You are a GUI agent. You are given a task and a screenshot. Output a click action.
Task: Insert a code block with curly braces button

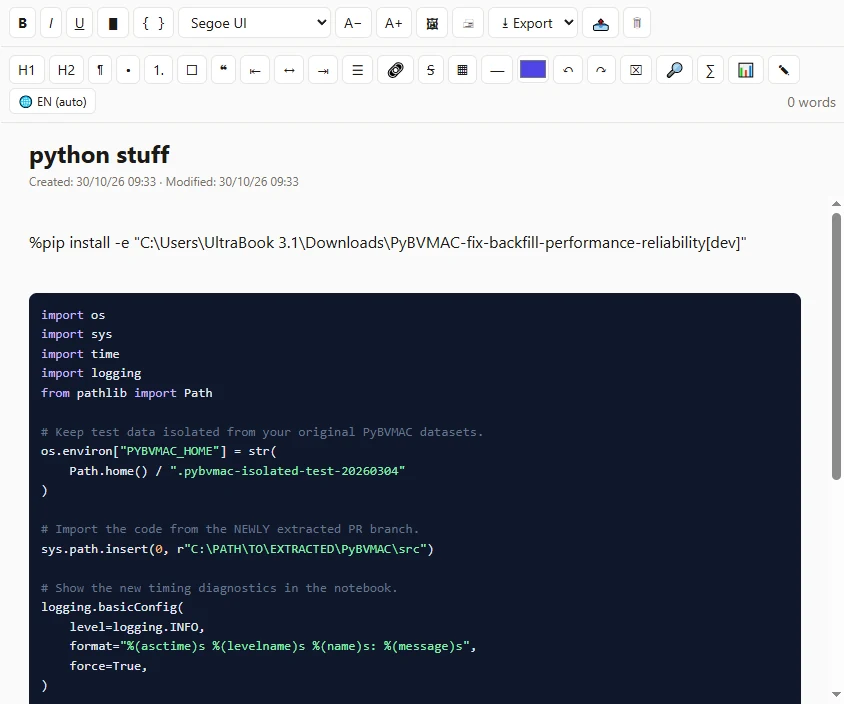point(153,23)
